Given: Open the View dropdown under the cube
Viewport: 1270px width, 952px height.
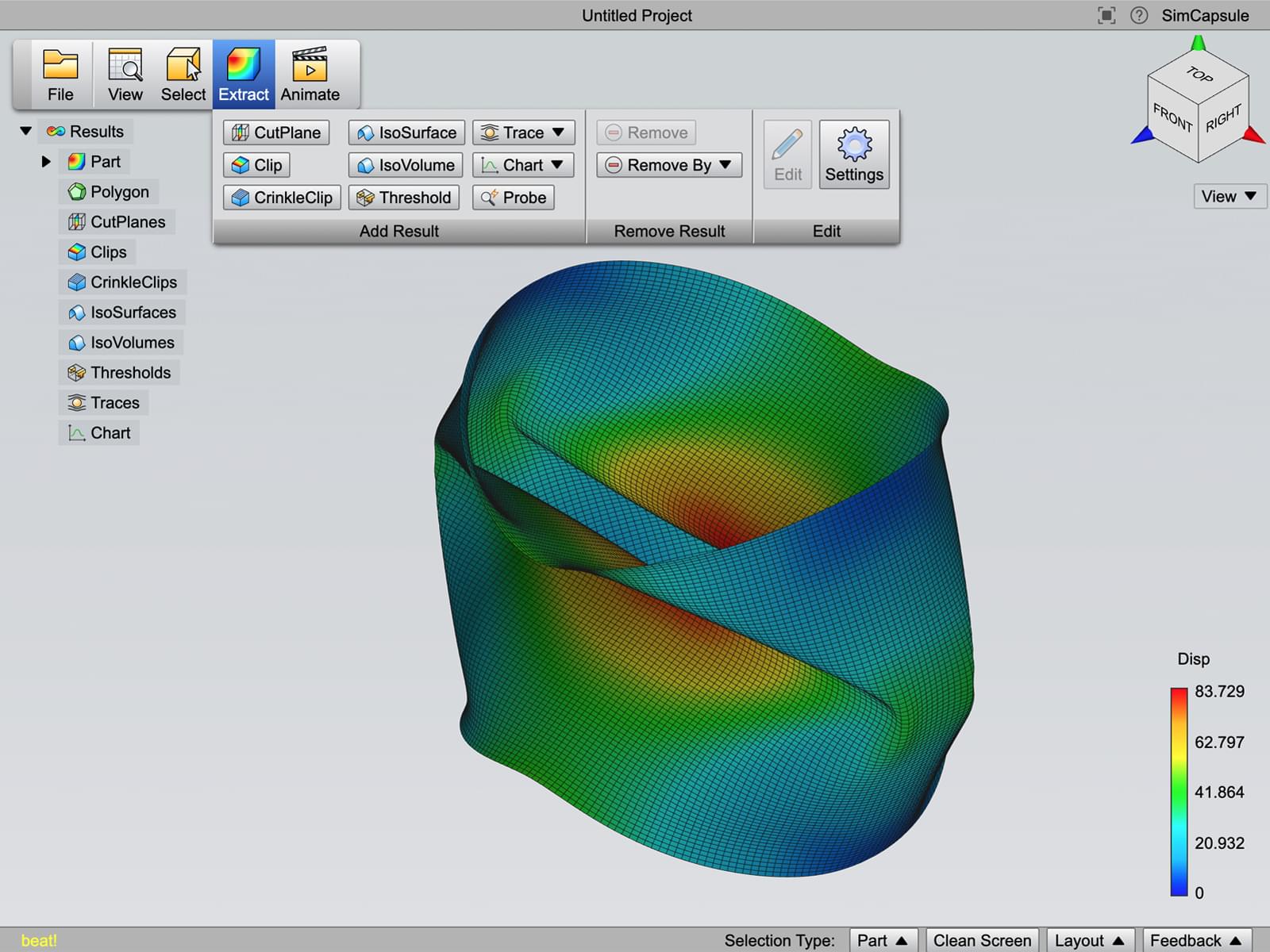Looking at the screenshot, I should tap(1229, 196).
